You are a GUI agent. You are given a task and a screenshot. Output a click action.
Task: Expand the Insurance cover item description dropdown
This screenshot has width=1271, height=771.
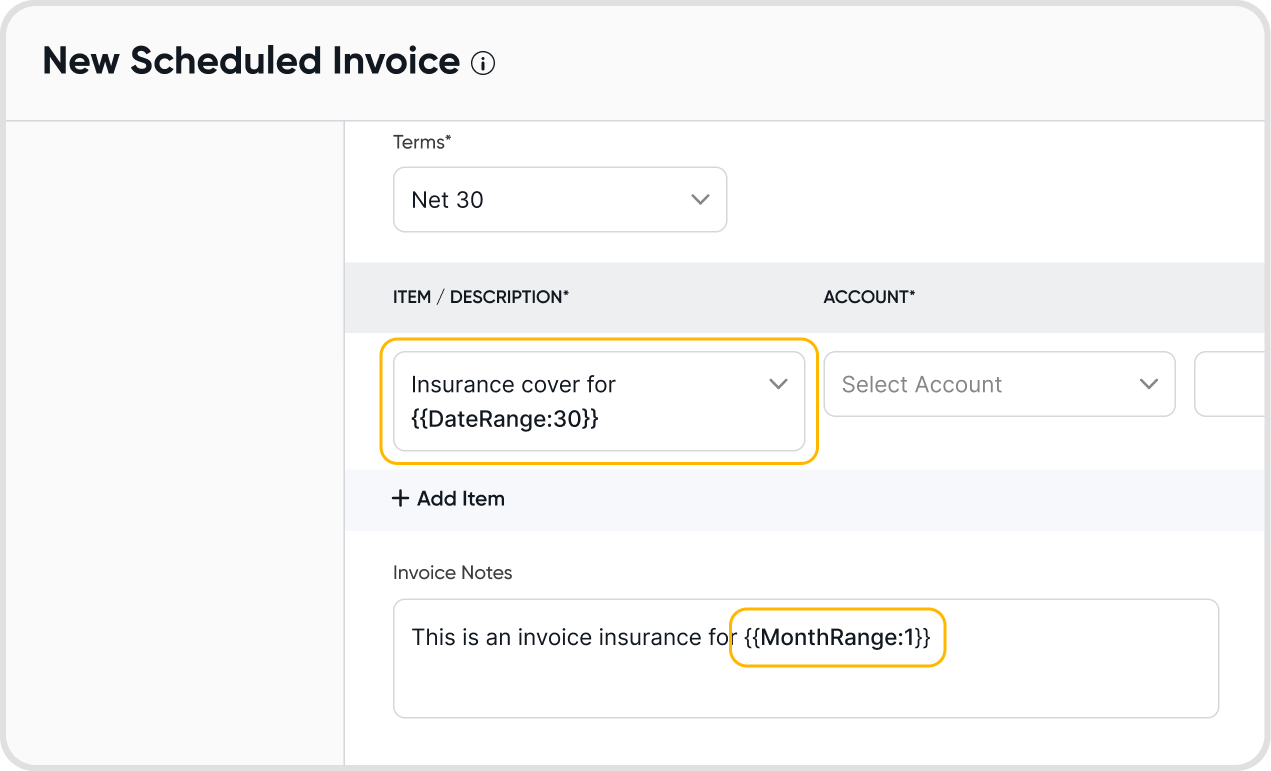tap(598, 401)
